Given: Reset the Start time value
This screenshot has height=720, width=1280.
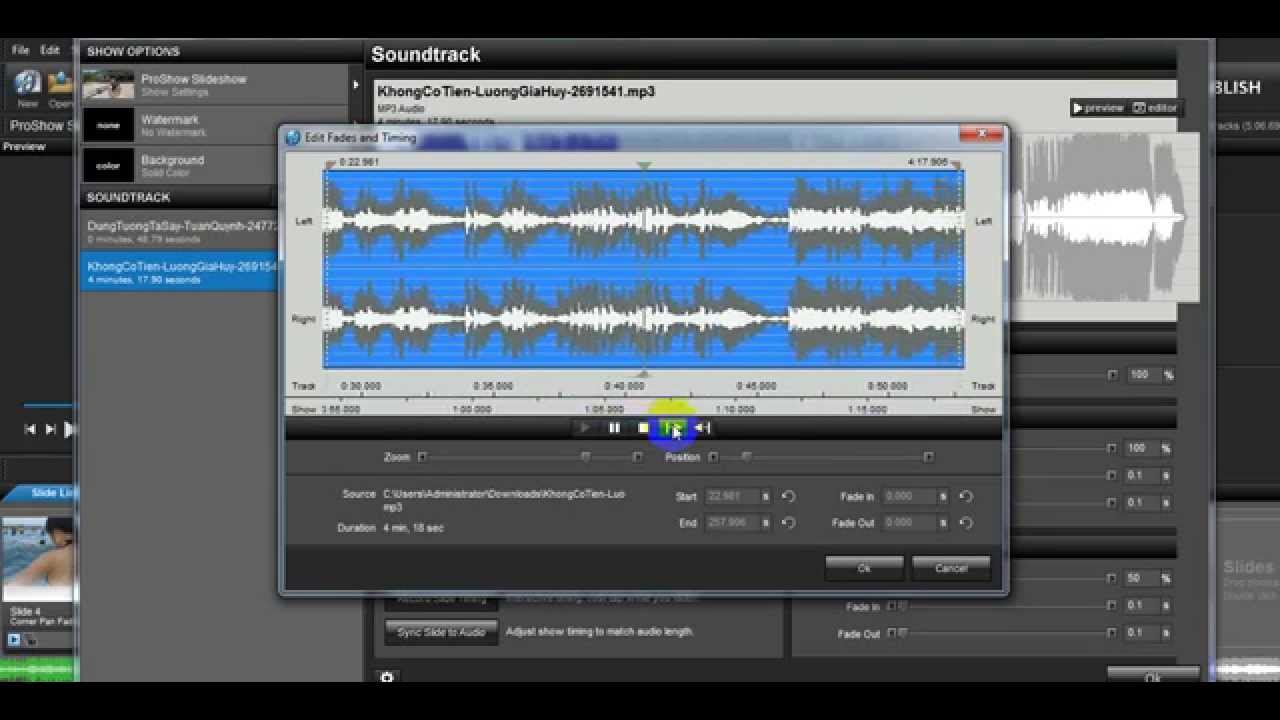Looking at the screenshot, I should (x=788, y=496).
